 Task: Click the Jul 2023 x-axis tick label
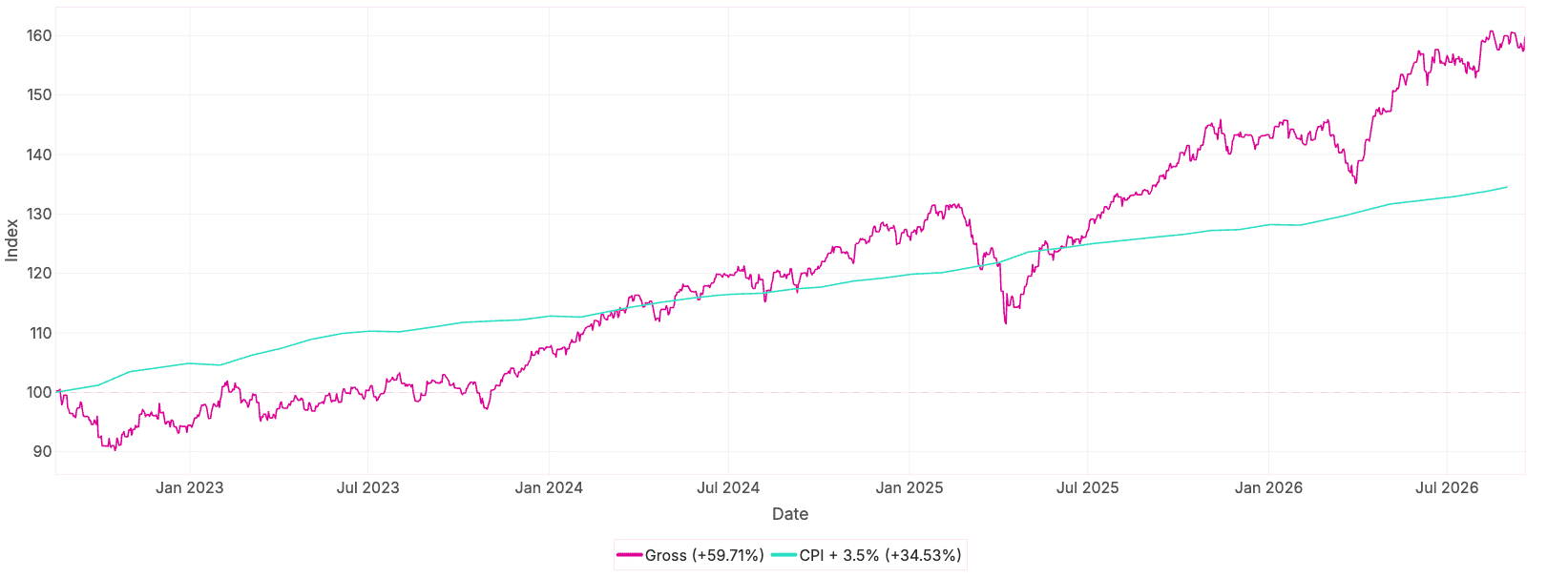click(368, 488)
